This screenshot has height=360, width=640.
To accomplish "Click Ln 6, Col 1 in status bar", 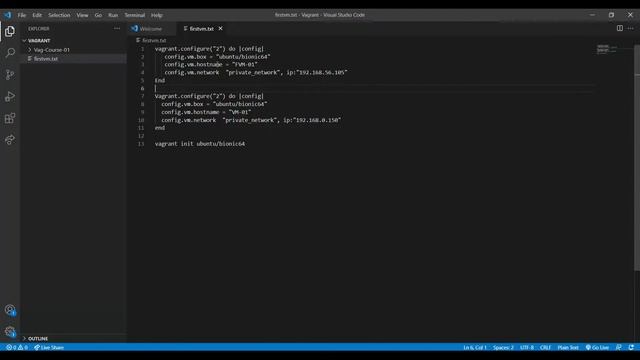I will pos(475,347).
